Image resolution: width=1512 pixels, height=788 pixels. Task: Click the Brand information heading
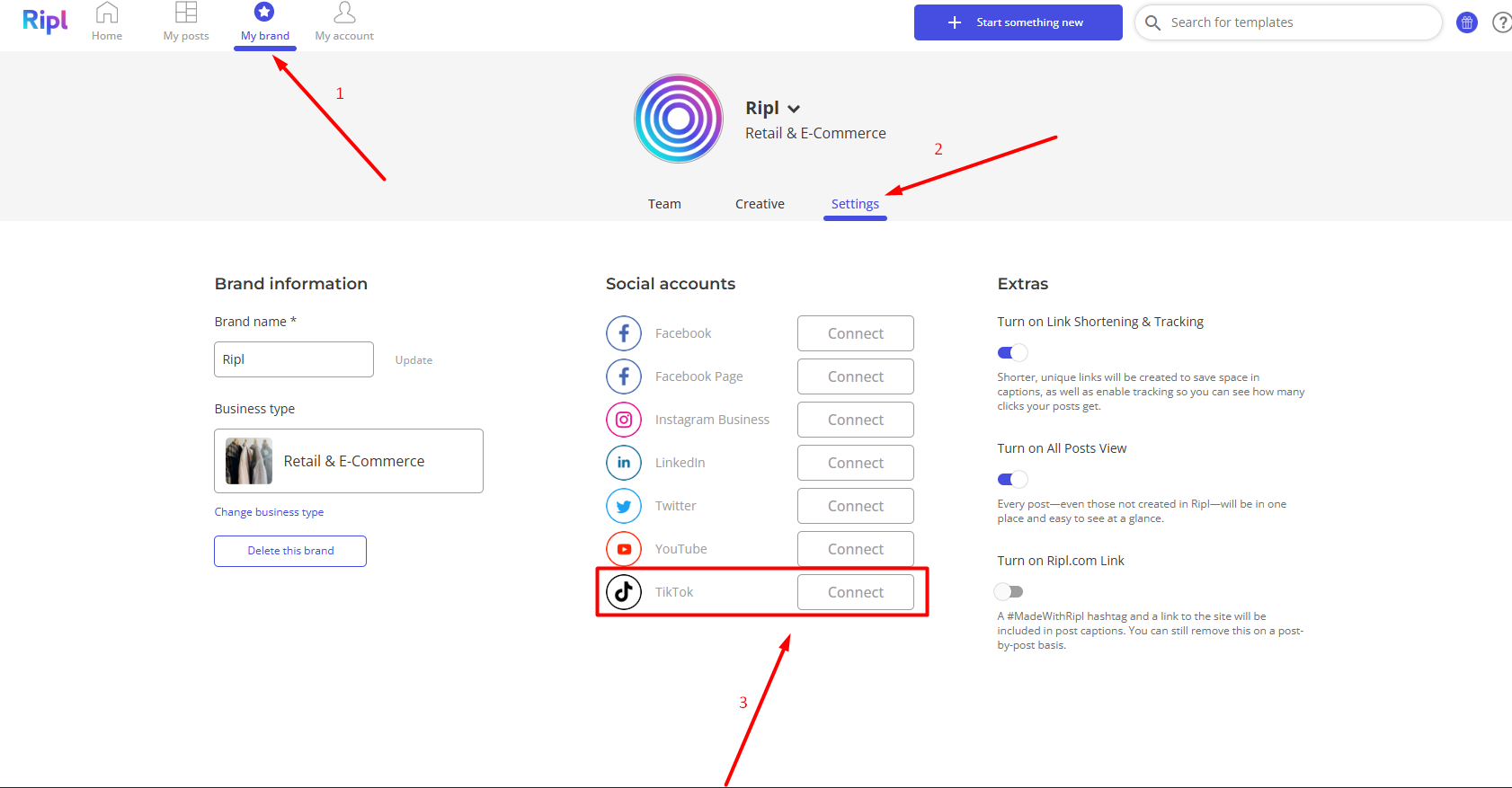tap(291, 284)
